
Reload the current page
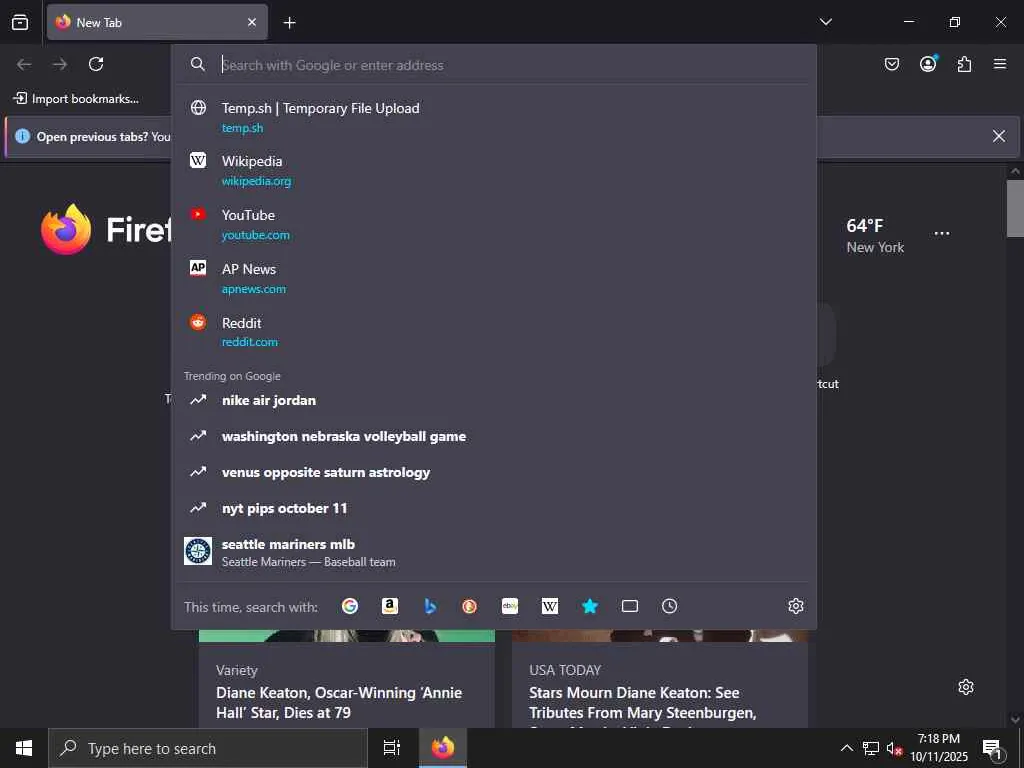point(96,64)
